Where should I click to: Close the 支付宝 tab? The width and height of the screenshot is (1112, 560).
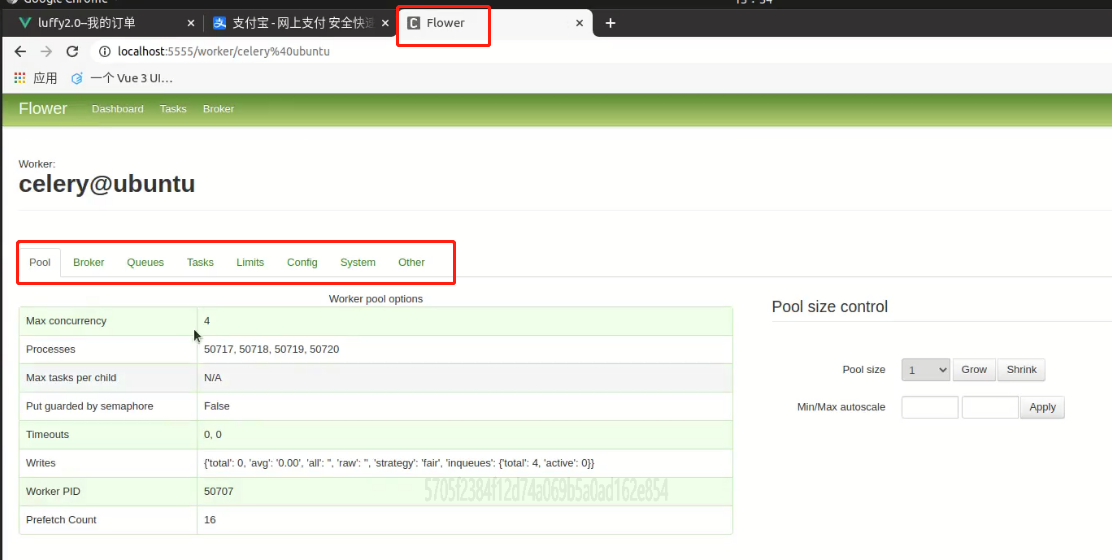coord(385,23)
